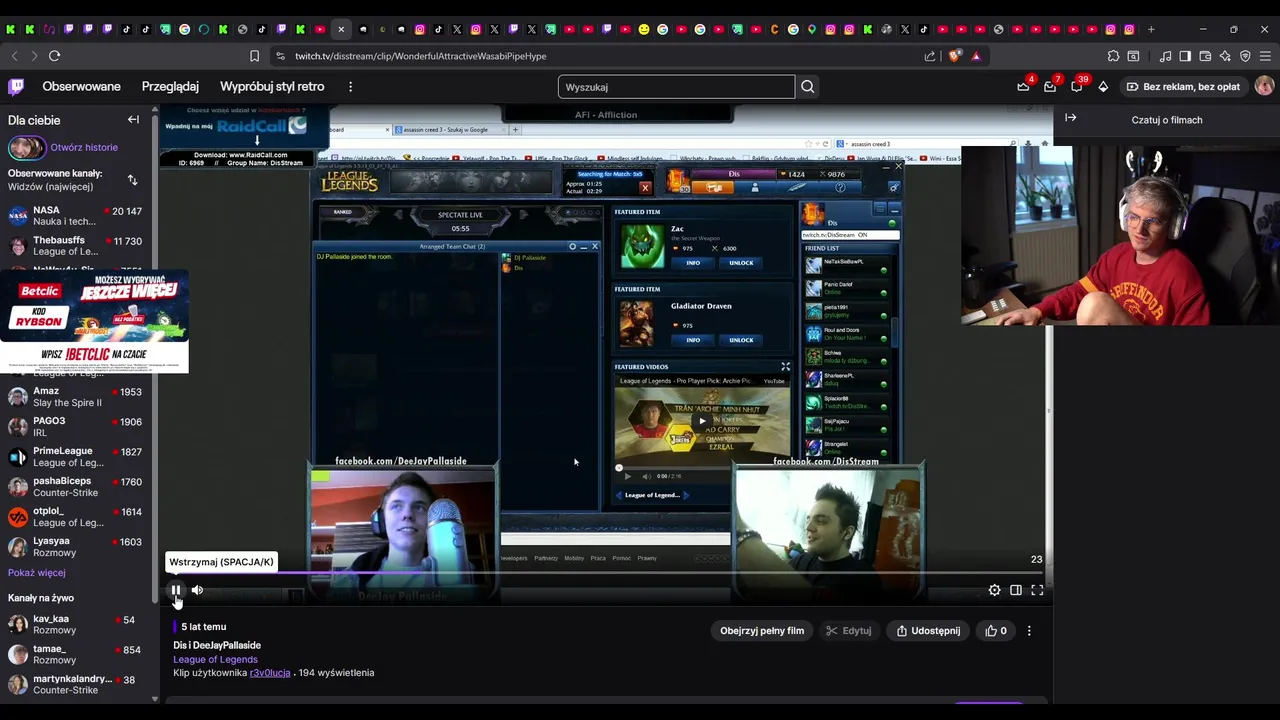The height and width of the screenshot is (720, 1280).
Task: Open r3v0lucja user profile link
Action: [270, 673]
